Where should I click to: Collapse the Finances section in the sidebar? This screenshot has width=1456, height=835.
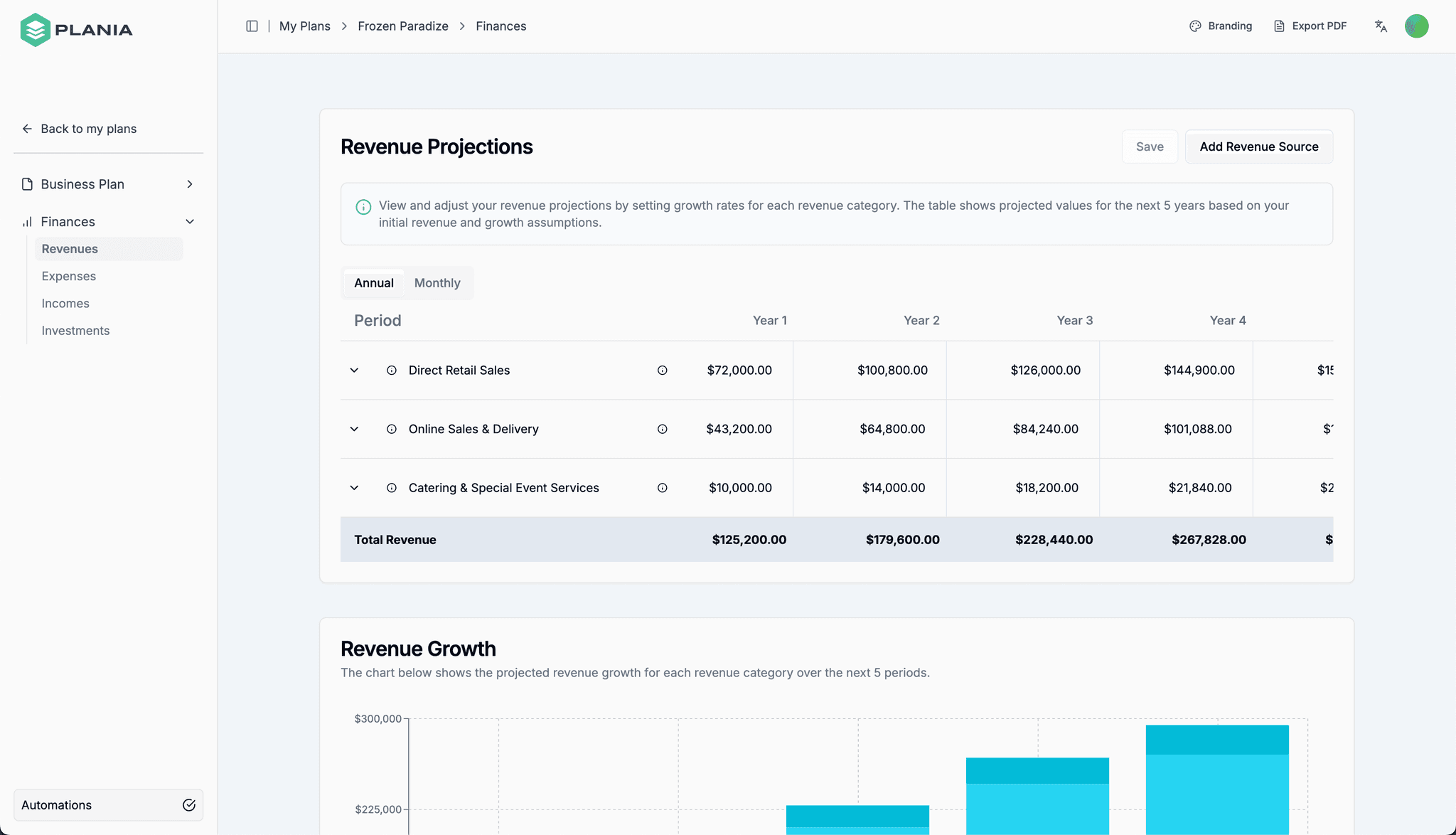(191, 221)
